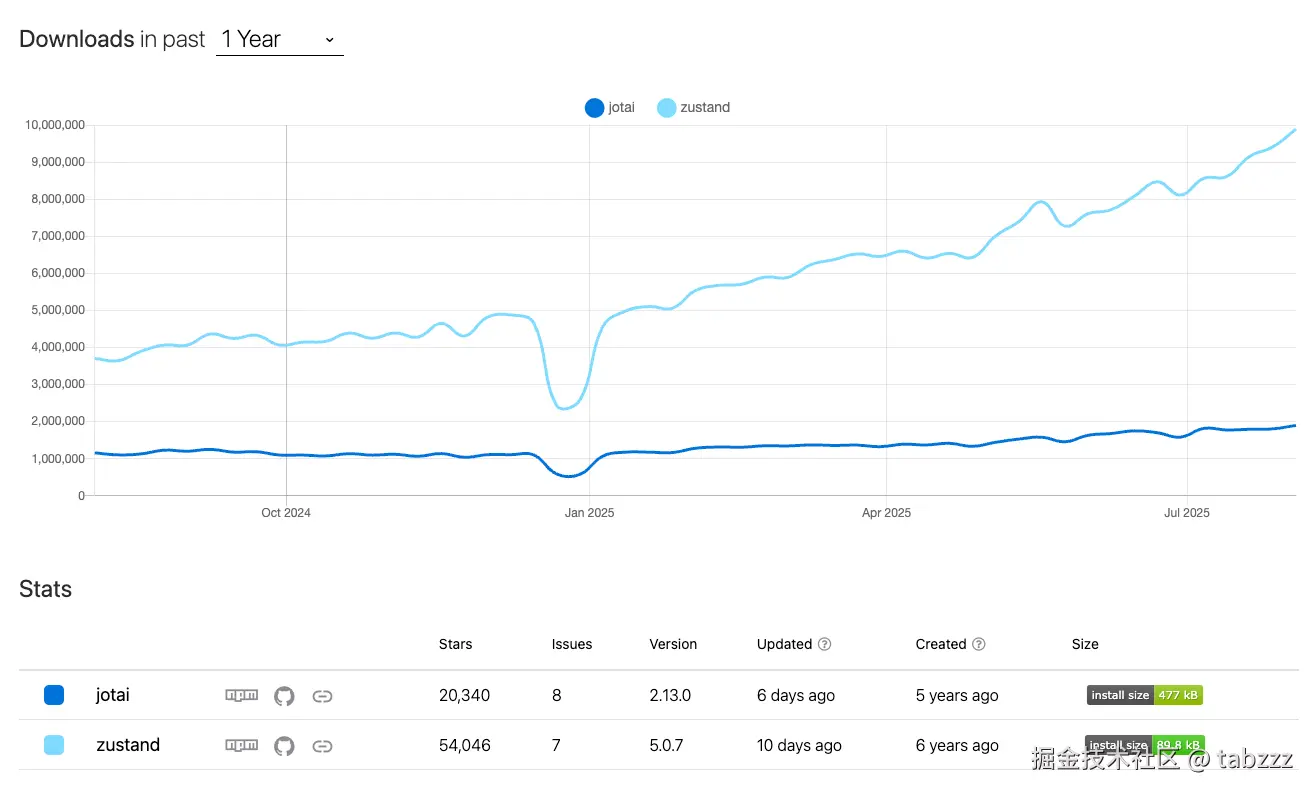Click the 5,000,000 y-axis label
The width and height of the screenshot is (1315, 795).
tap(57, 310)
